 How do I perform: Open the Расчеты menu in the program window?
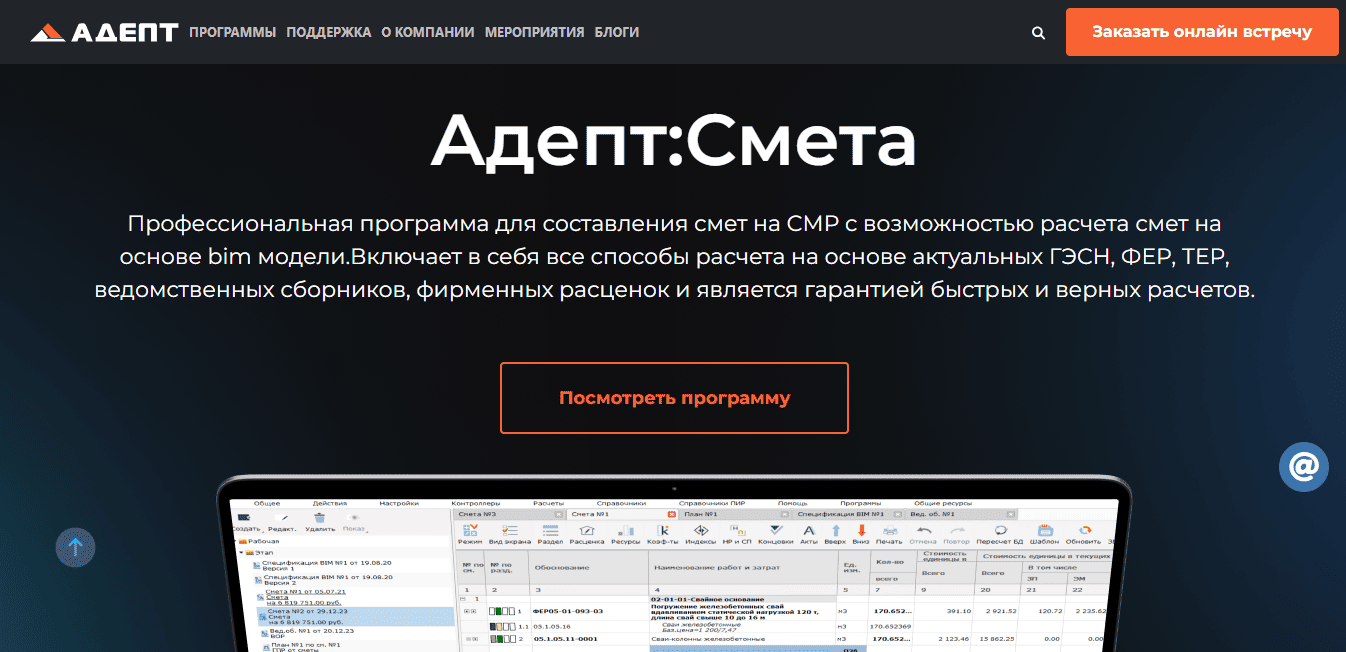click(548, 503)
